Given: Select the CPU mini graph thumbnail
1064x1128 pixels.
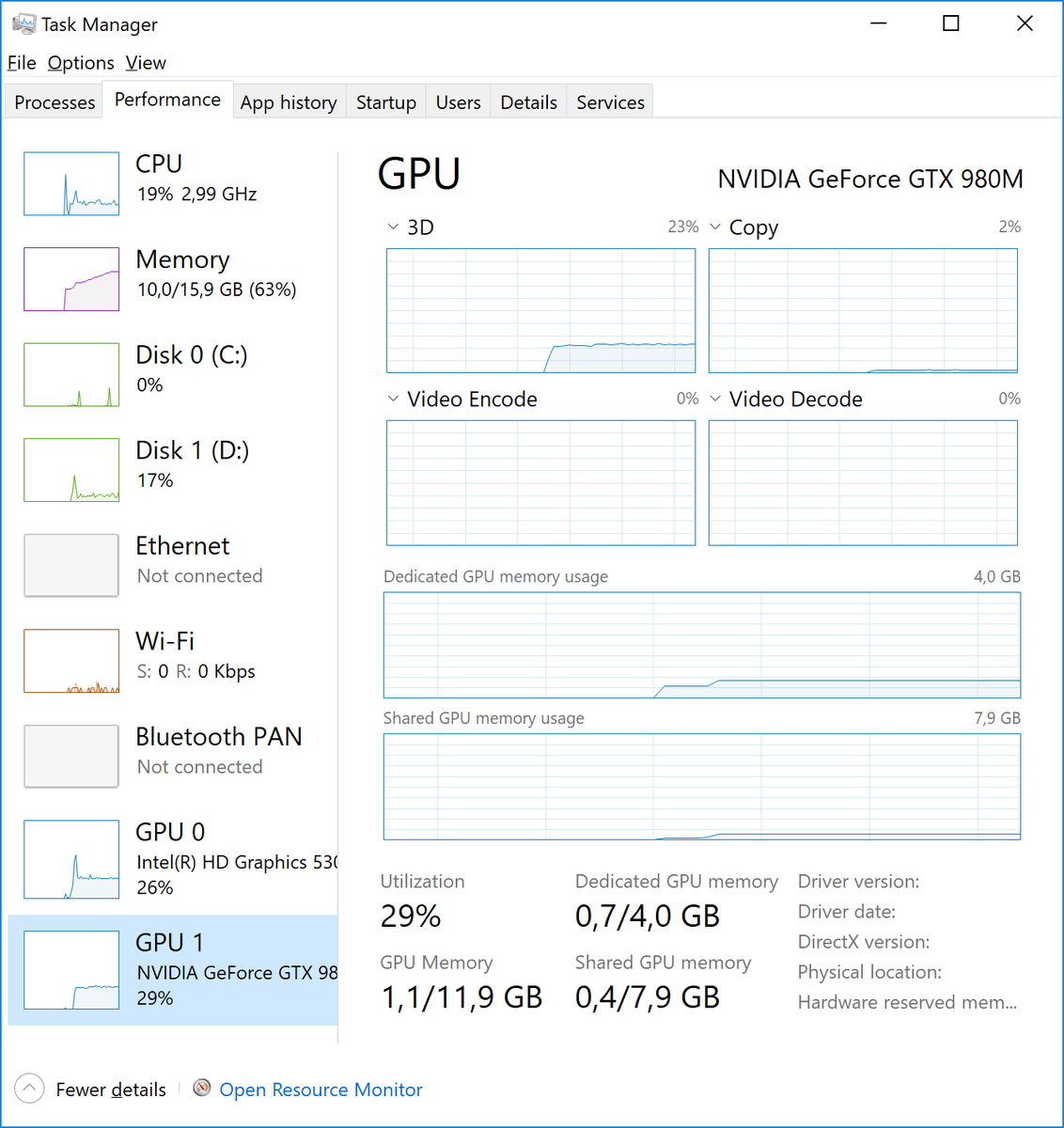Looking at the screenshot, I should click(x=71, y=183).
